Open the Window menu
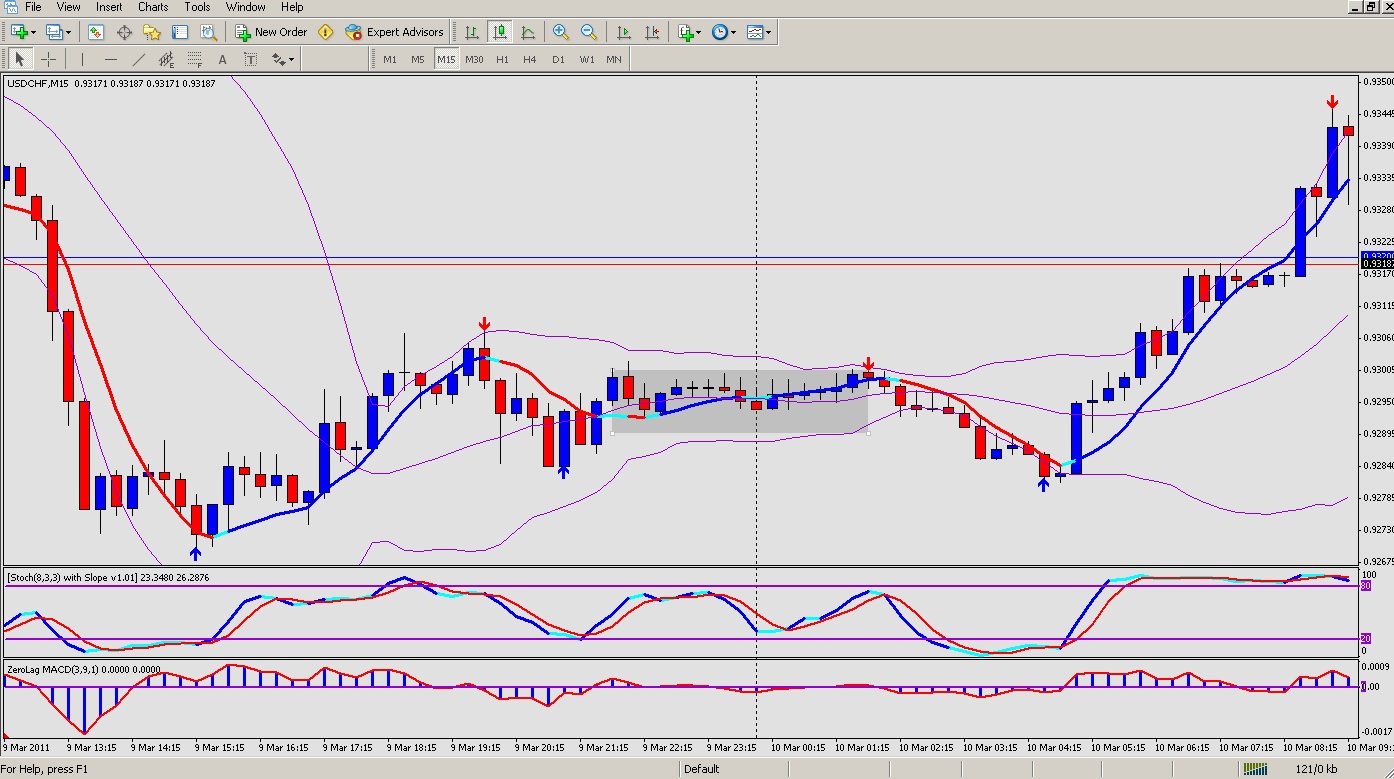 (x=245, y=7)
